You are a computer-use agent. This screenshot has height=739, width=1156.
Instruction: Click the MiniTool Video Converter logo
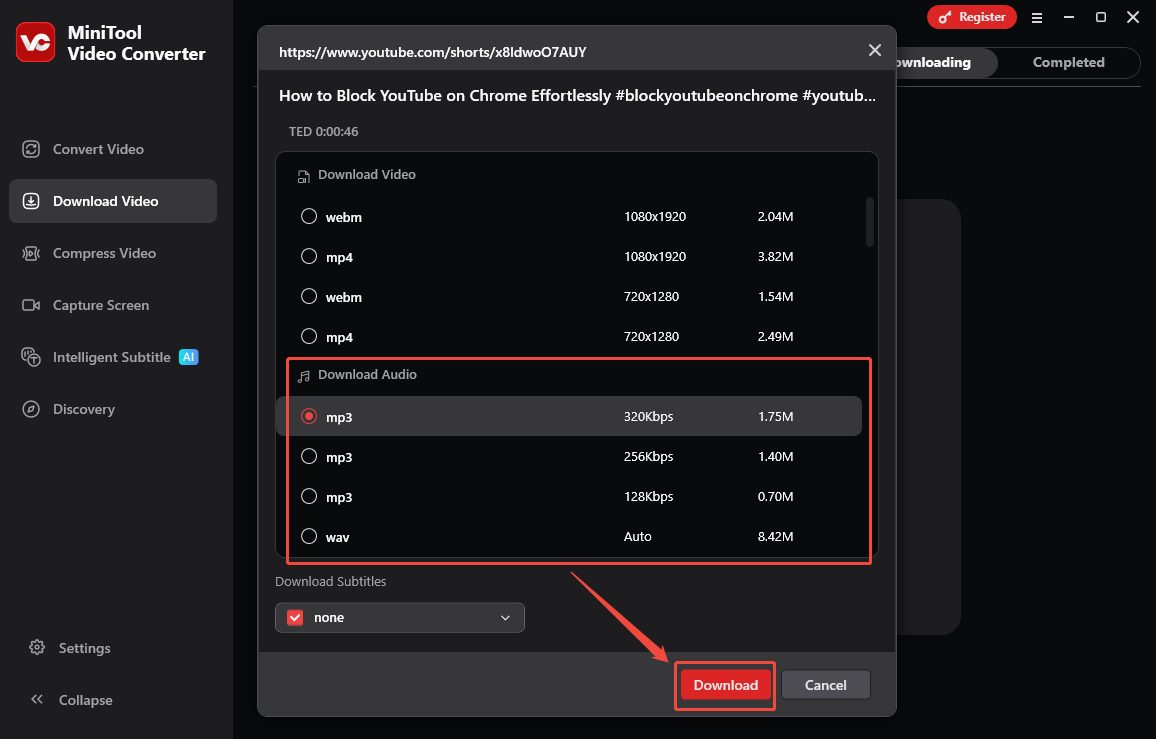coord(36,42)
